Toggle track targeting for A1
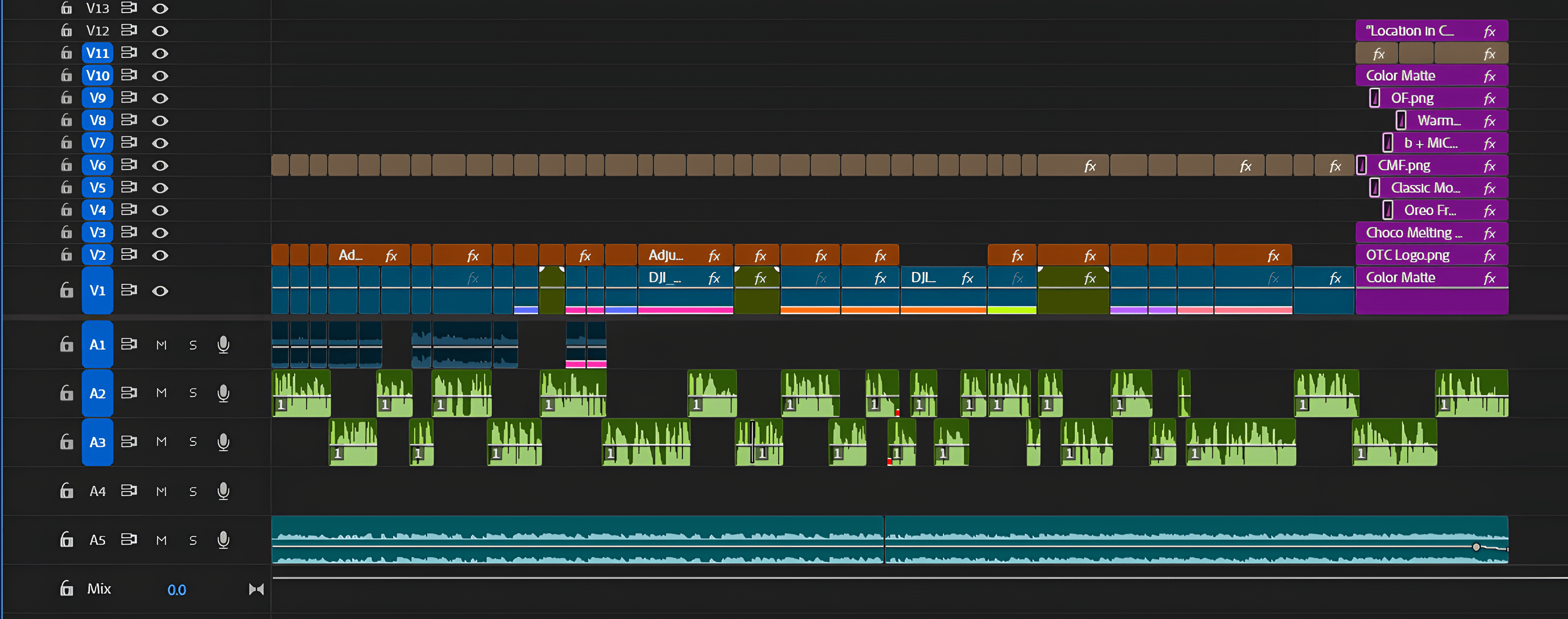1568x619 pixels. point(98,345)
